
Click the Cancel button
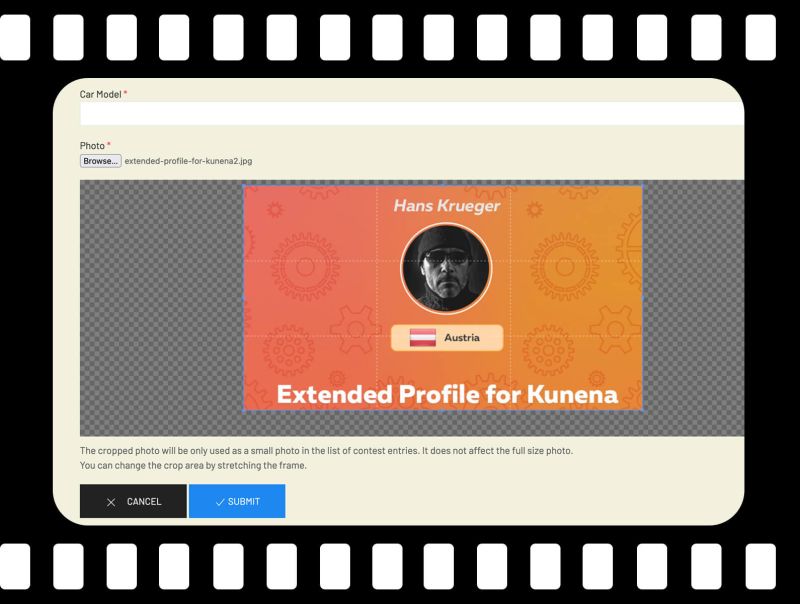click(x=133, y=501)
